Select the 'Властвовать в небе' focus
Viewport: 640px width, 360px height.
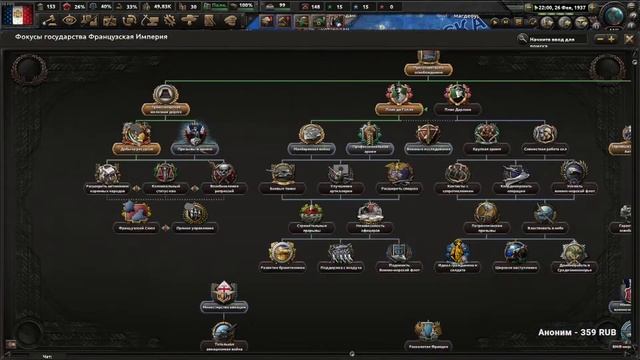[x=545, y=217]
